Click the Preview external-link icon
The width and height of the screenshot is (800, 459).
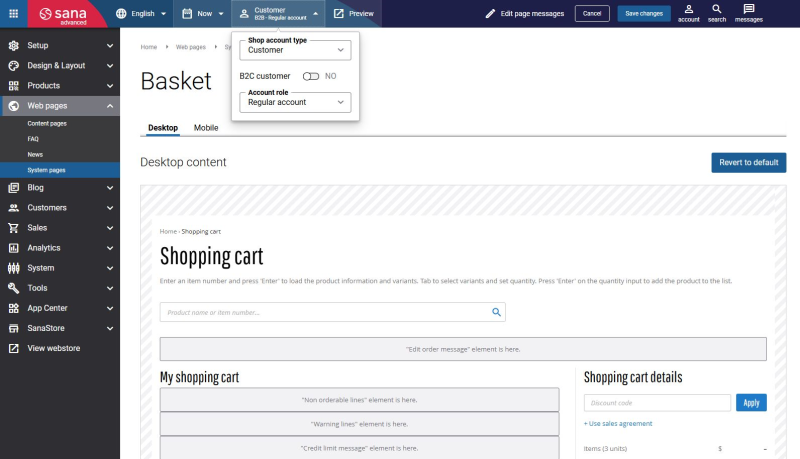pyautogui.click(x=339, y=14)
